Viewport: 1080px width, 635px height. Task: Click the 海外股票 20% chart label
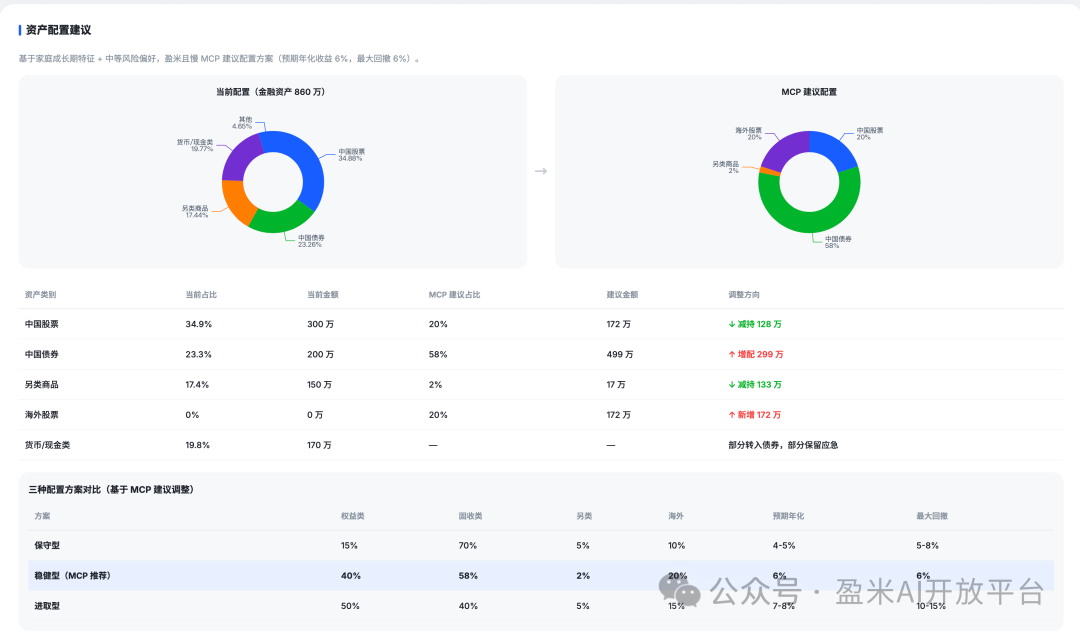[x=749, y=134]
